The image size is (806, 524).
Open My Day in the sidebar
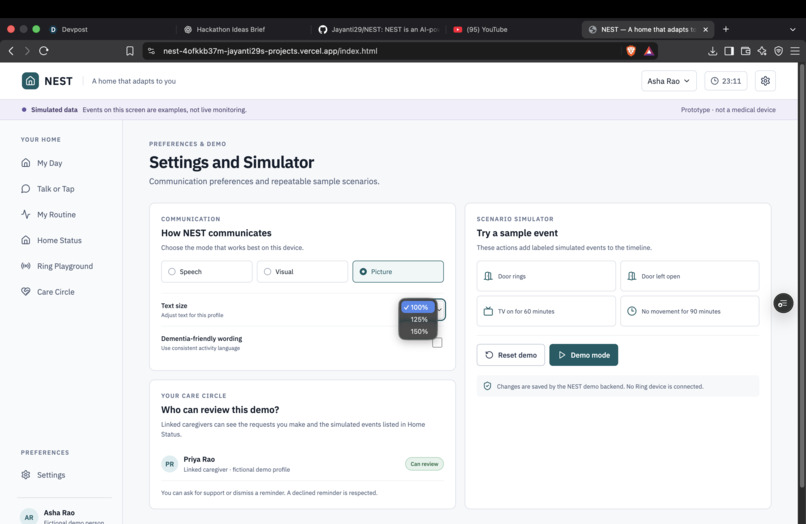point(49,163)
